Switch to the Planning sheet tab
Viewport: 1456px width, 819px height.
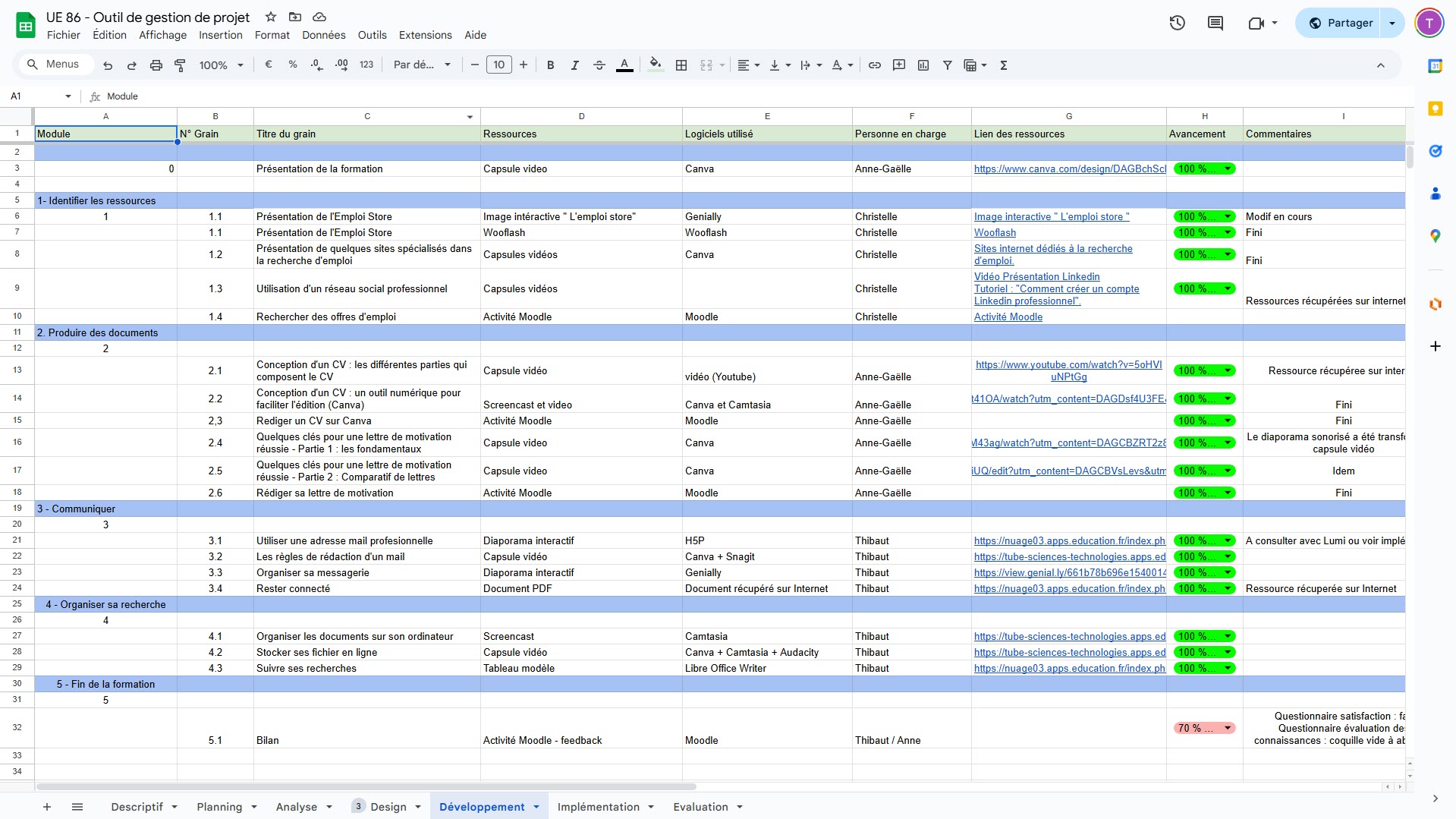click(219, 807)
